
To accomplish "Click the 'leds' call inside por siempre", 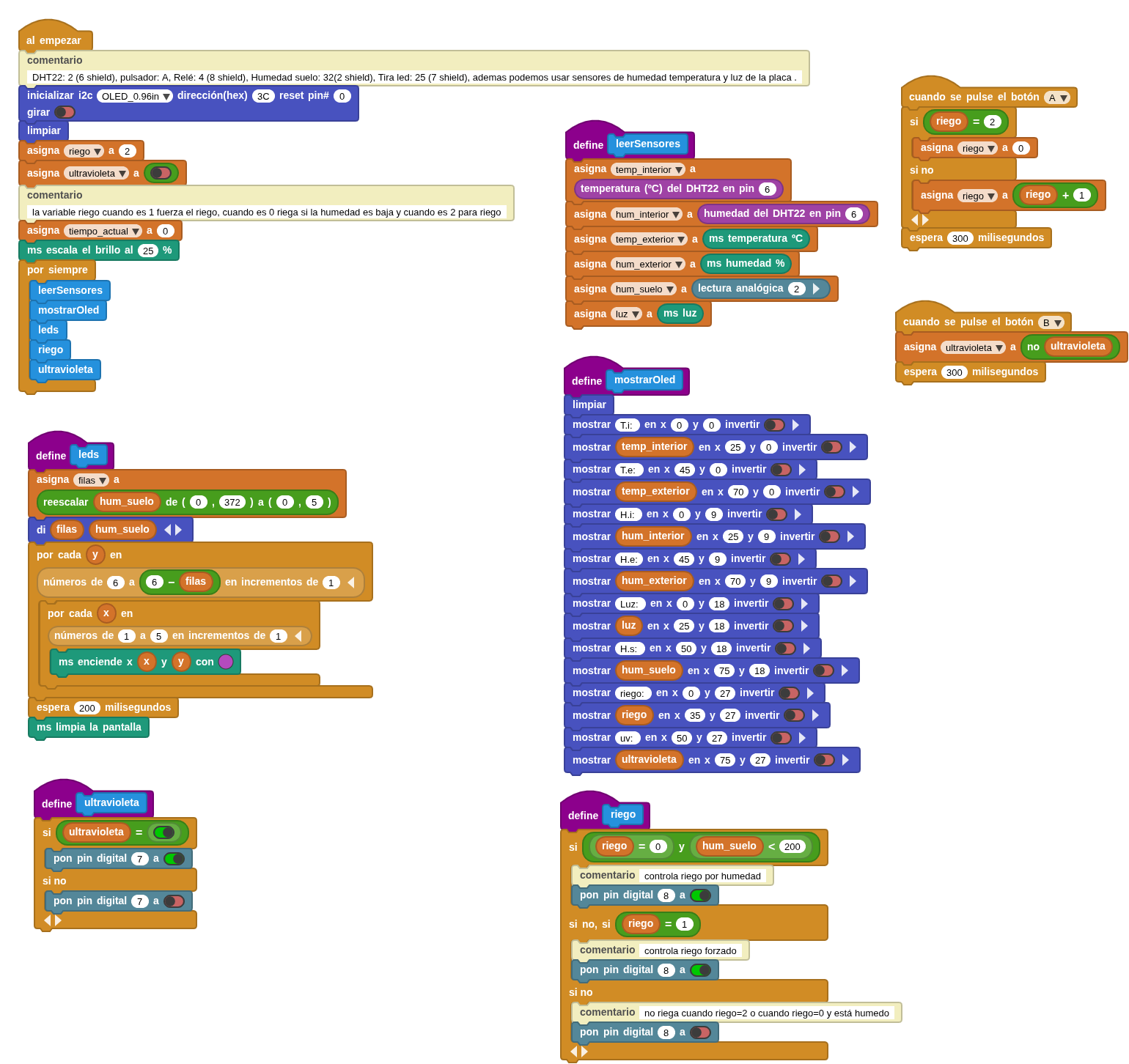I will point(48,330).
